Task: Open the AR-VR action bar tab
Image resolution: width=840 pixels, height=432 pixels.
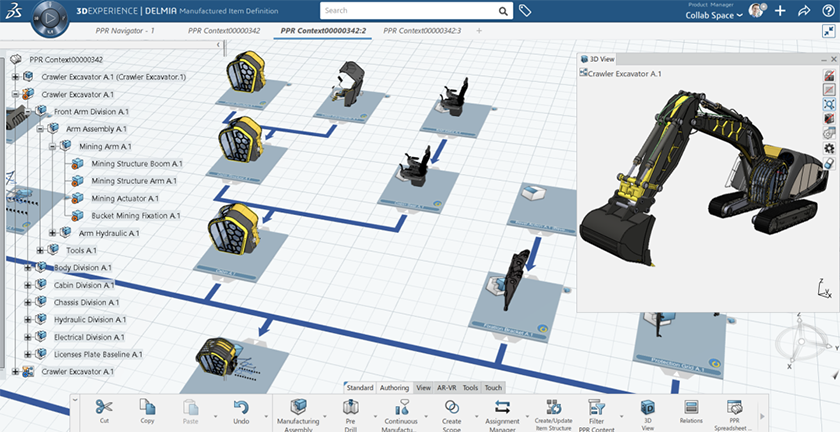Action: [x=447, y=388]
